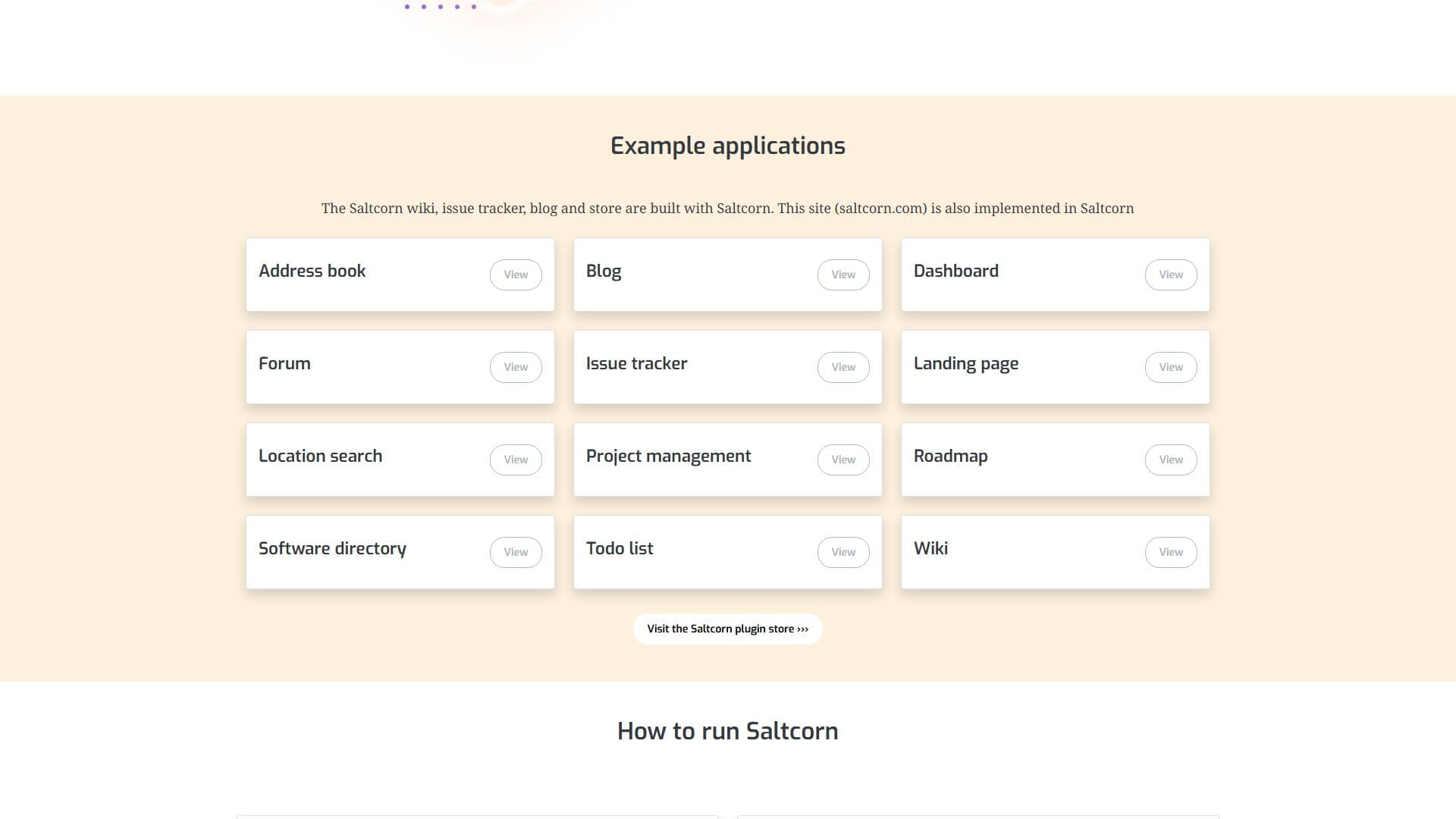This screenshot has height=819, width=1456.
Task: Click the Blog card title
Action: tap(604, 271)
